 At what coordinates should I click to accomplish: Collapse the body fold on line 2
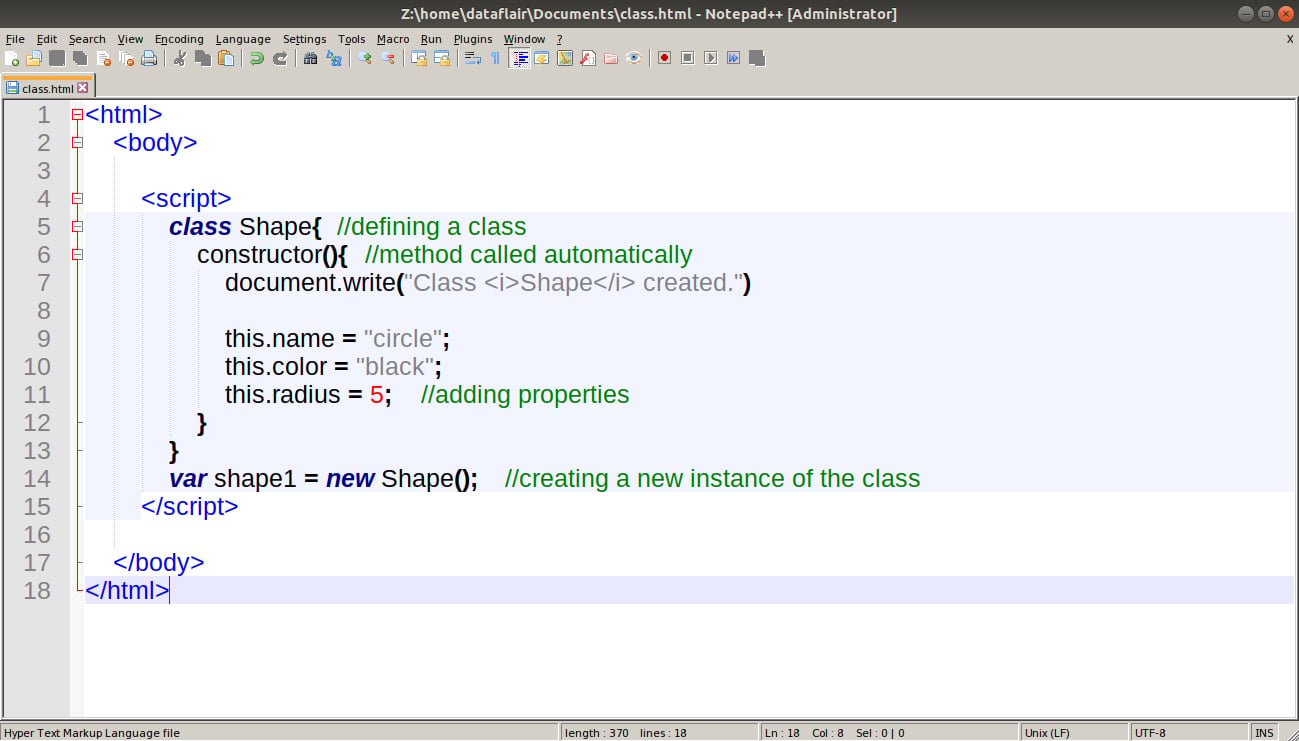pyautogui.click(x=77, y=143)
